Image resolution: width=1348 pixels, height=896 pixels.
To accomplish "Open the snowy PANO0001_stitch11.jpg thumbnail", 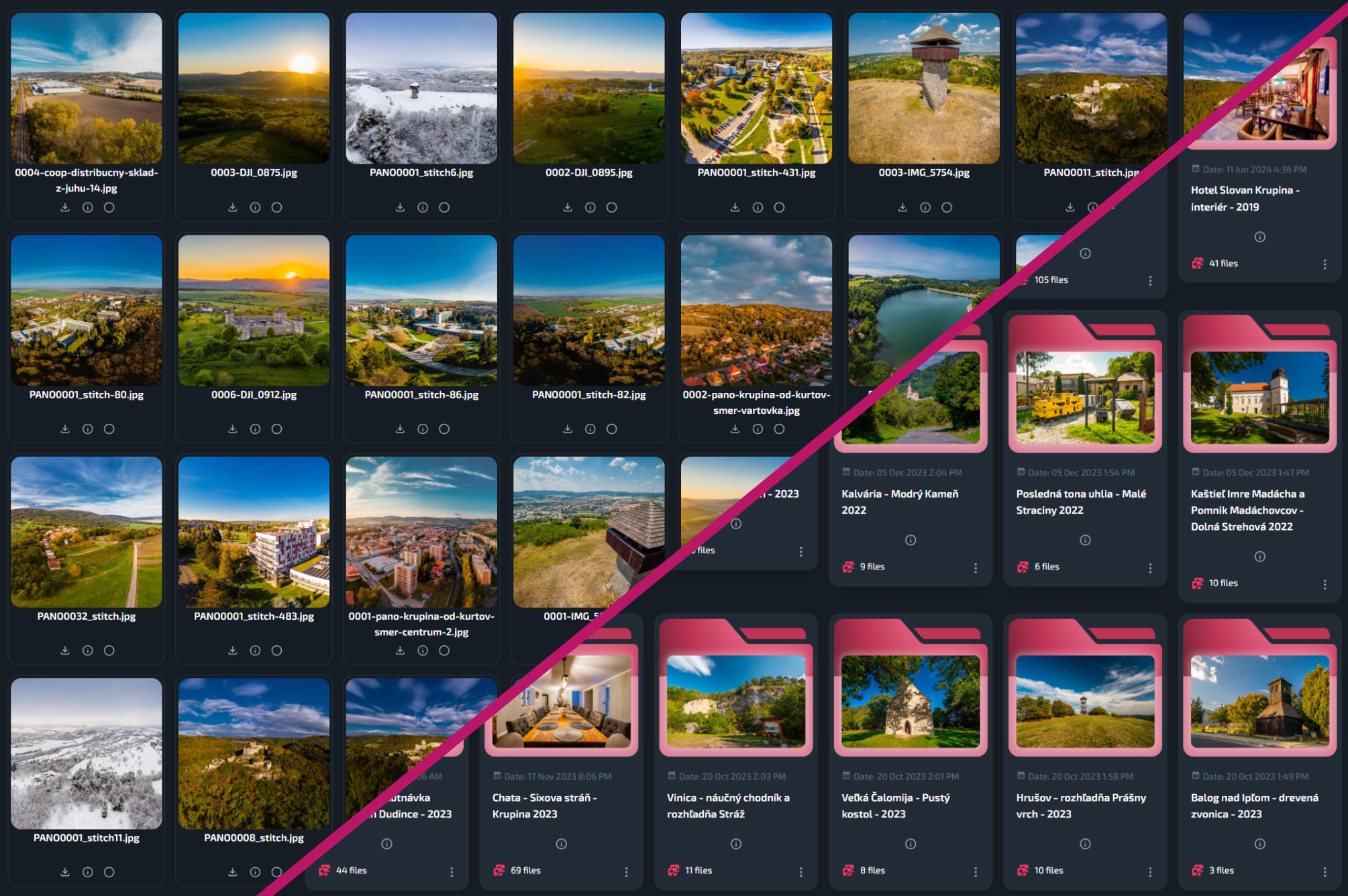I will [87, 753].
